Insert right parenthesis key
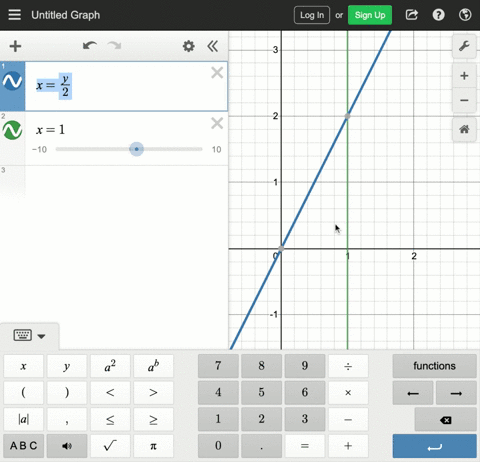The image size is (480, 462). pyautogui.click(x=67, y=393)
